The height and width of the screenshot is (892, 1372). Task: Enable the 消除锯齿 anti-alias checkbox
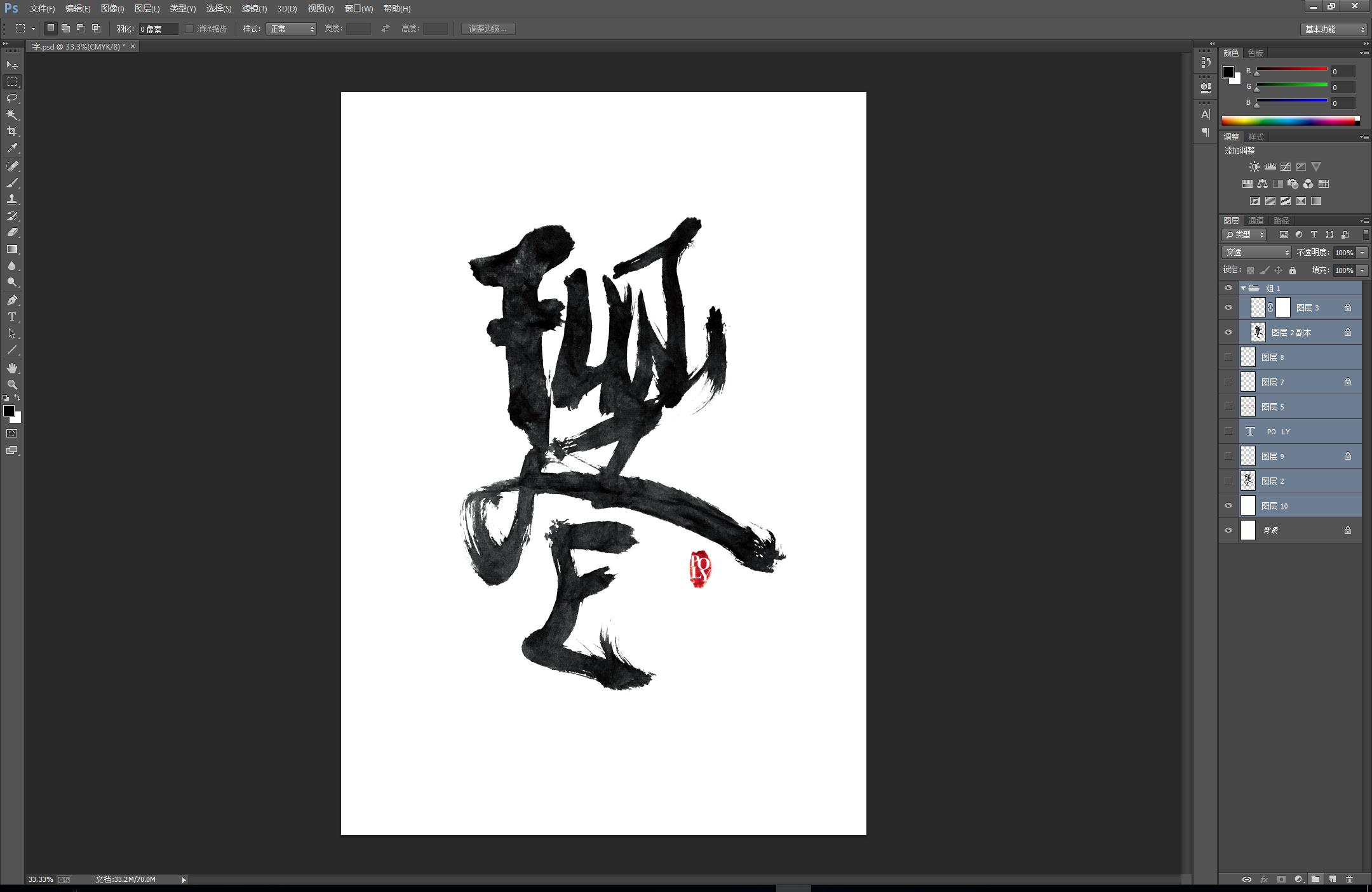[189, 29]
